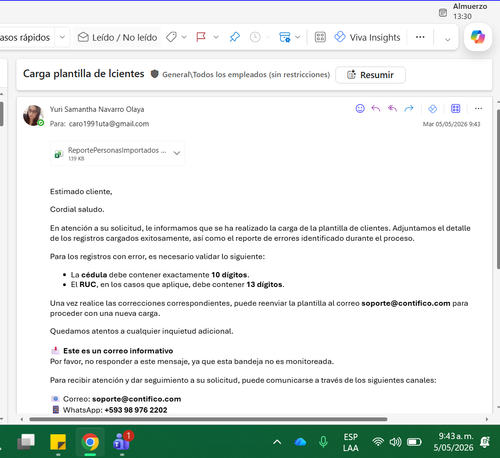Open clock showing 9:43 a.m.
Image resolution: width=500 pixels, height=458 pixels.
click(453, 442)
